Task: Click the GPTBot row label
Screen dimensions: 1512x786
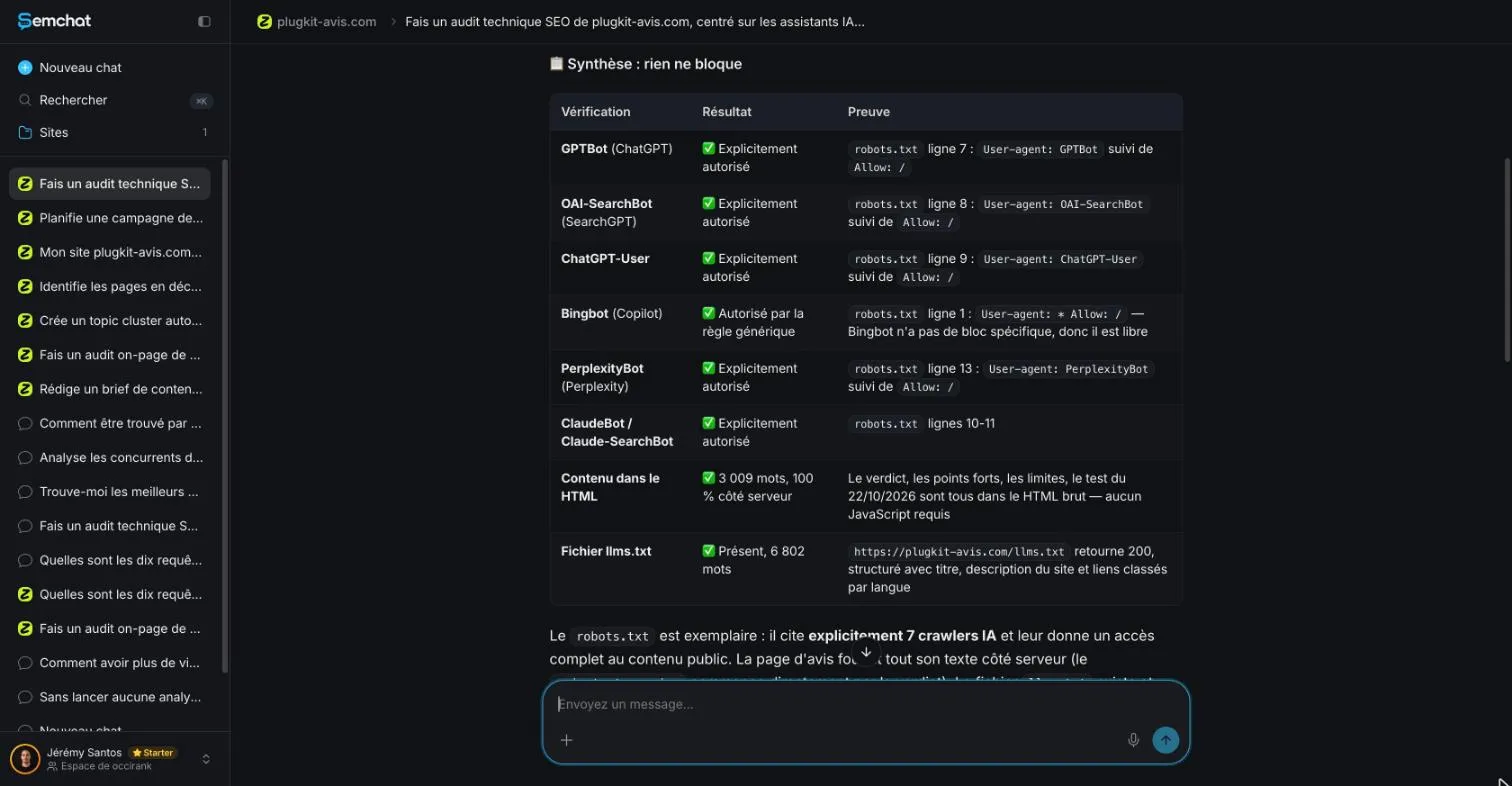Action: coord(617,149)
